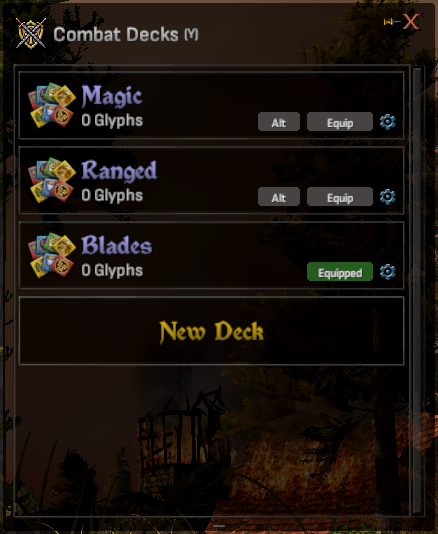The image size is (438, 534).
Task: Click the resize handle at window bottom
Action: click(x=219, y=526)
